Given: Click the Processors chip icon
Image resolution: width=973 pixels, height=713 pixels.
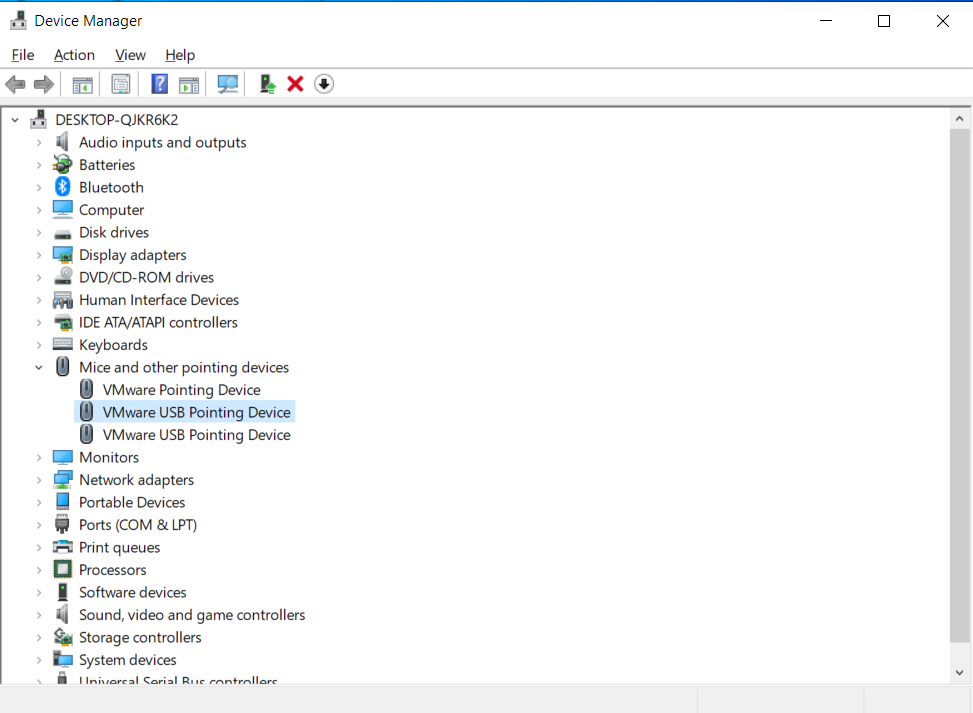Looking at the screenshot, I should (63, 569).
